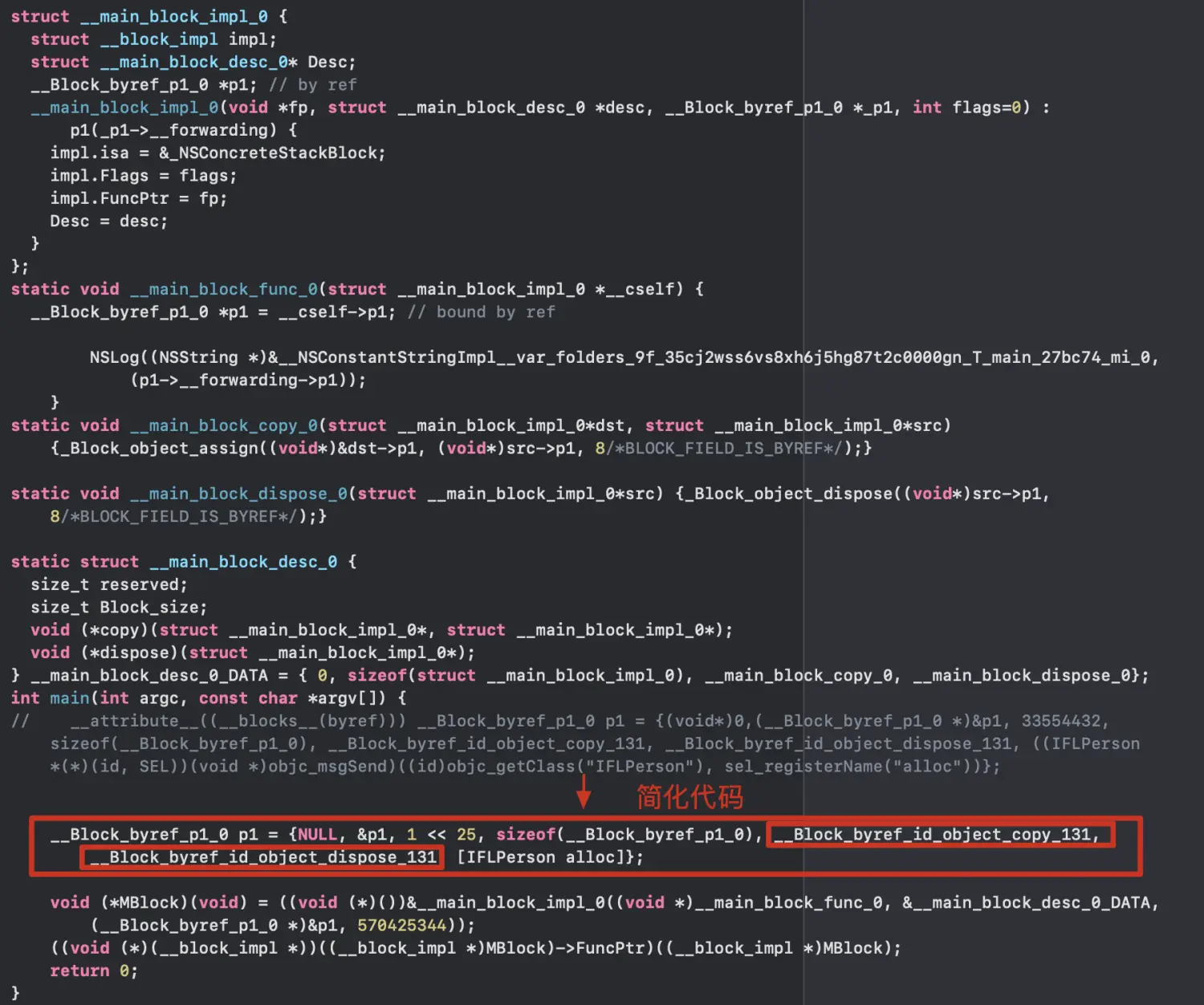Click the 'impl.FuncPtr = fp;' line
The height and width of the screenshot is (1005, 1204).
138,198
